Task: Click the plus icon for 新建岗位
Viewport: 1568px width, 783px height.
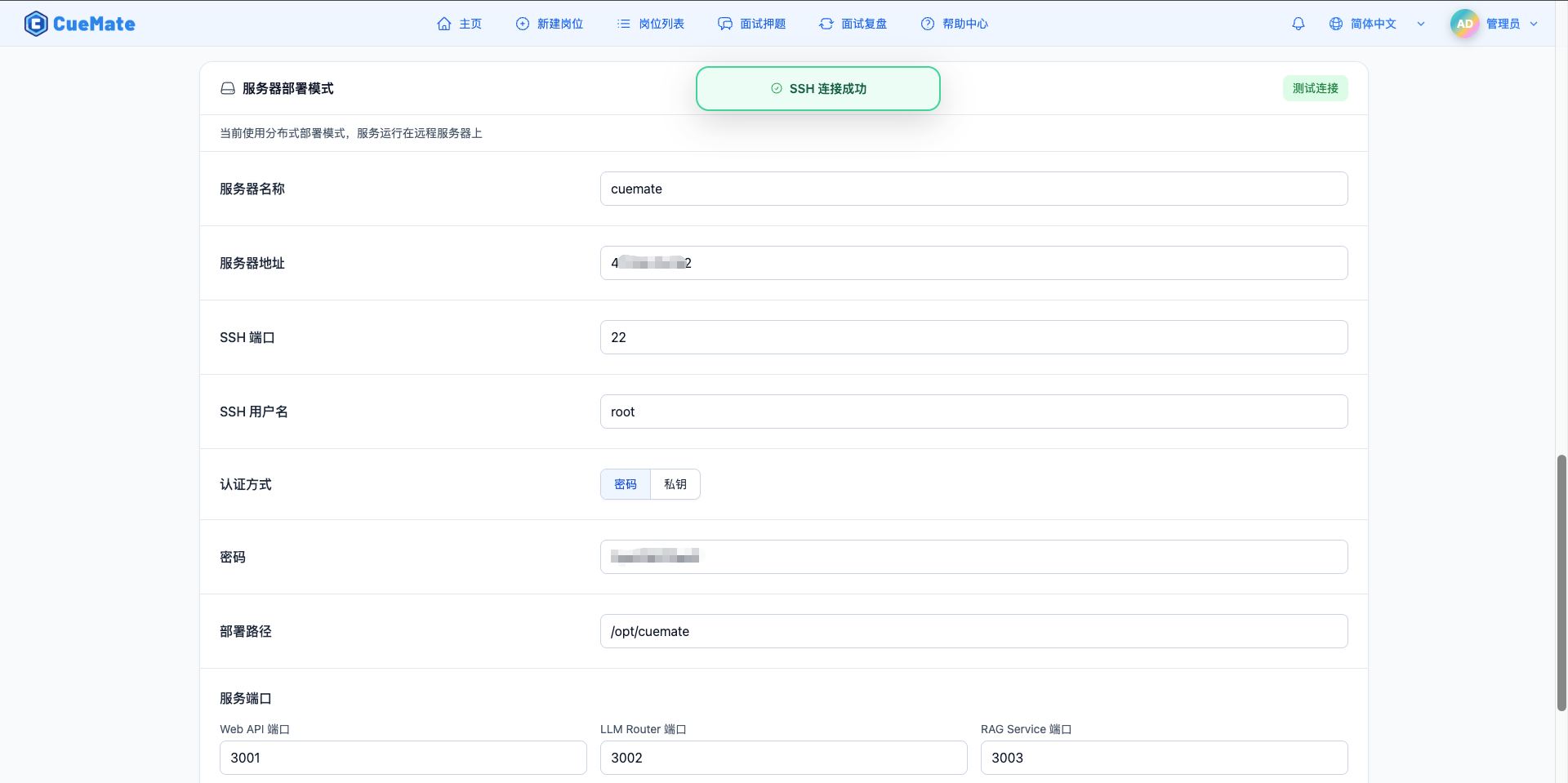Action: pos(523,24)
